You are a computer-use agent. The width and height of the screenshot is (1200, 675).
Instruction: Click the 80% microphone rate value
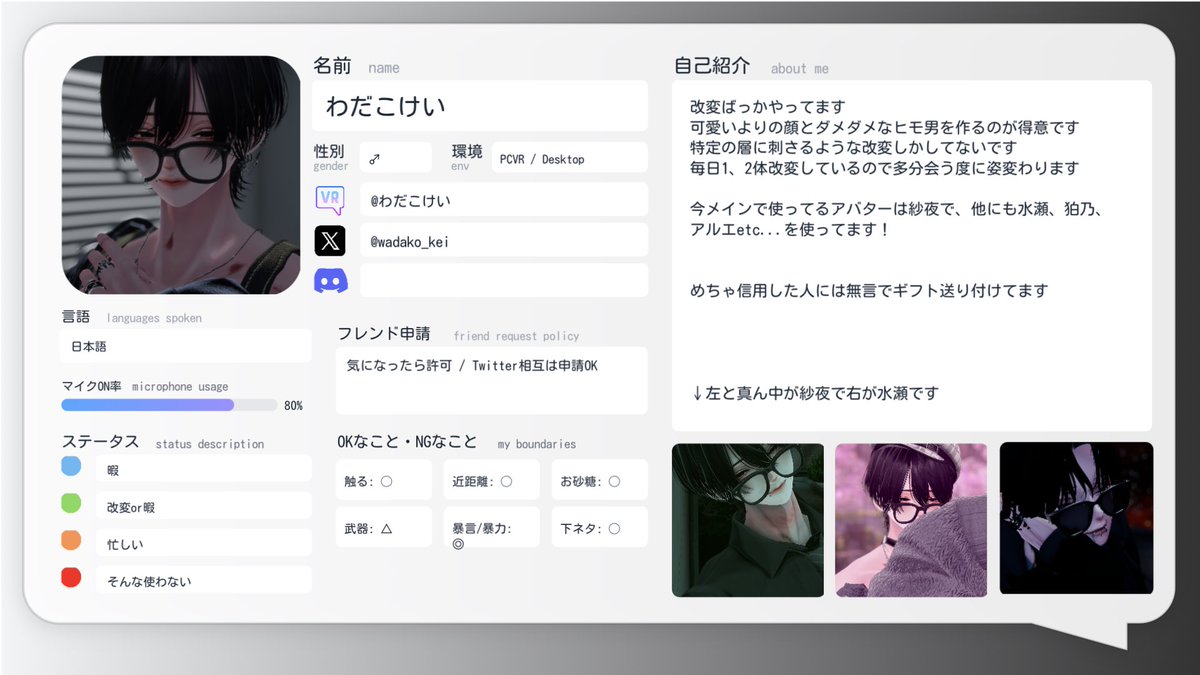(293, 406)
